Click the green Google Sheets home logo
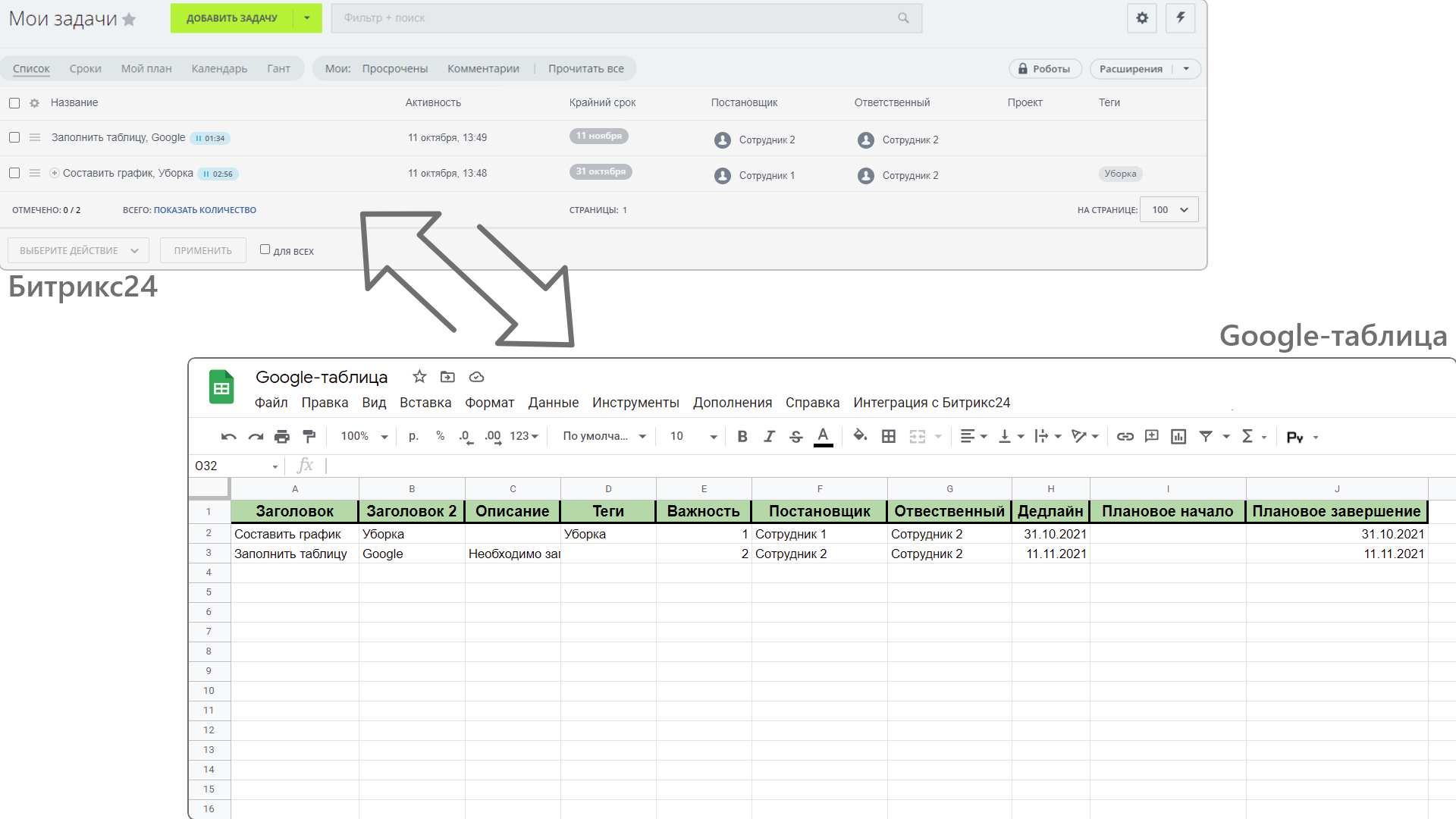The image size is (1456, 819). (221, 387)
